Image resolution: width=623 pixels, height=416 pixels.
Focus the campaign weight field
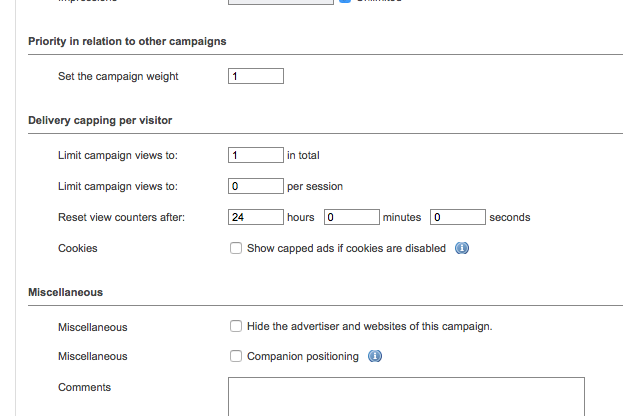(x=256, y=76)
